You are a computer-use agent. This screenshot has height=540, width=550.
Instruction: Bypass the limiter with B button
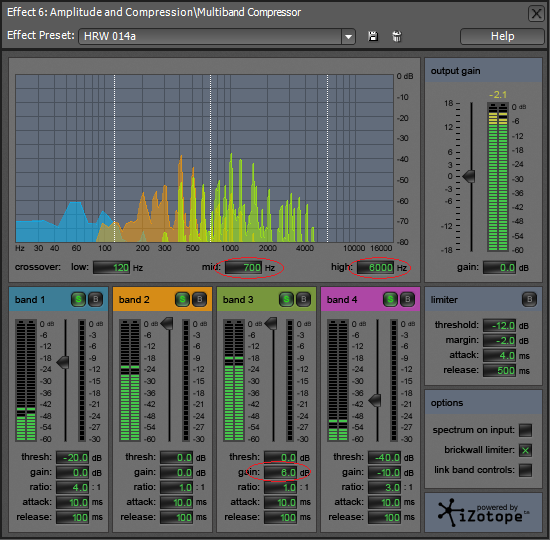click(529, 299)
